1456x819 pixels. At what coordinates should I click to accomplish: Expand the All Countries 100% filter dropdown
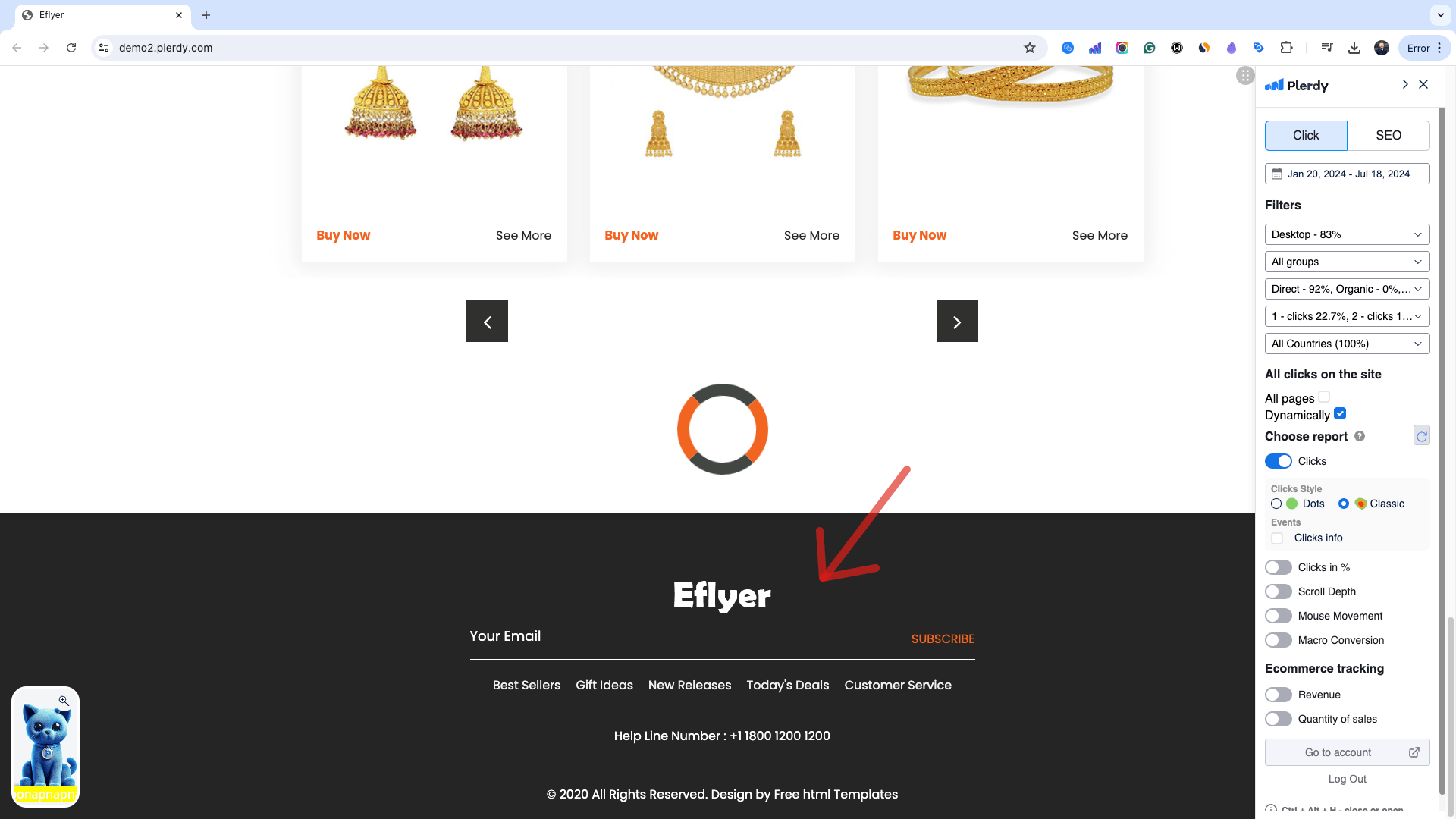(x=1347, y=344)
